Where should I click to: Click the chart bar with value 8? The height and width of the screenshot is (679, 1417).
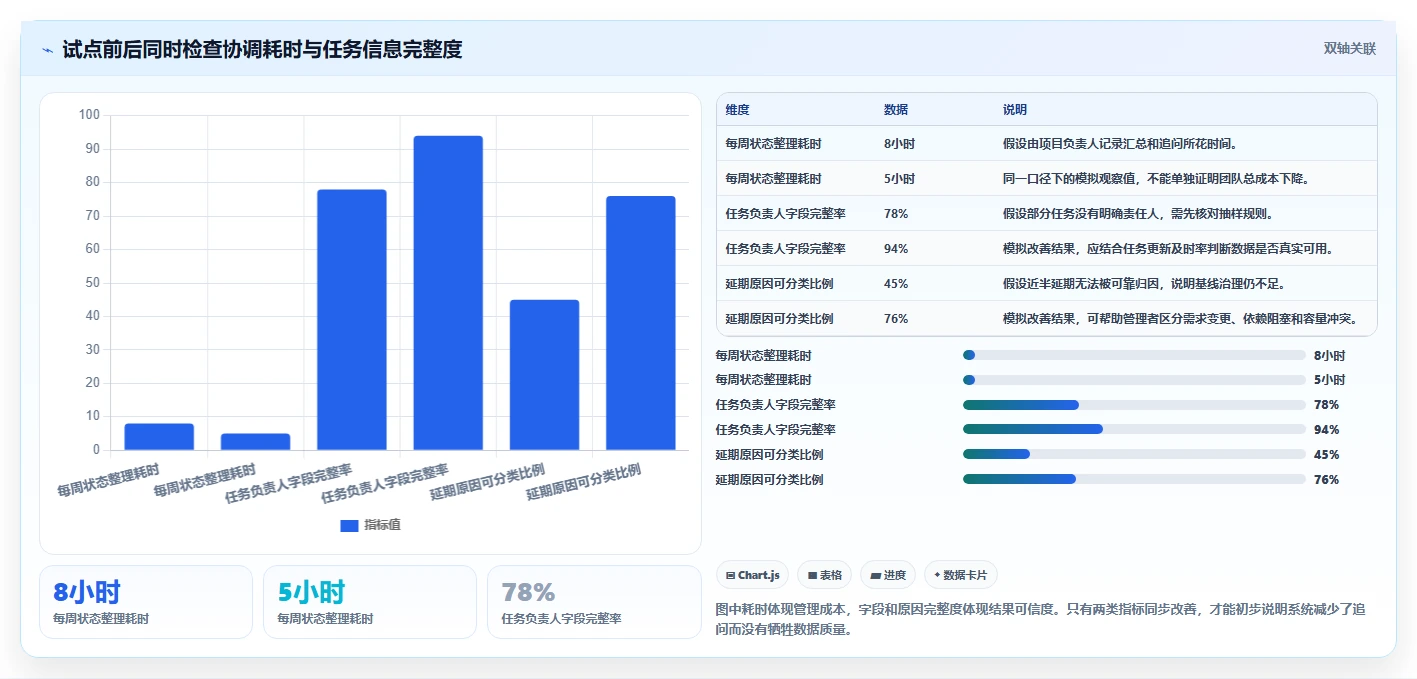[159, 437]
